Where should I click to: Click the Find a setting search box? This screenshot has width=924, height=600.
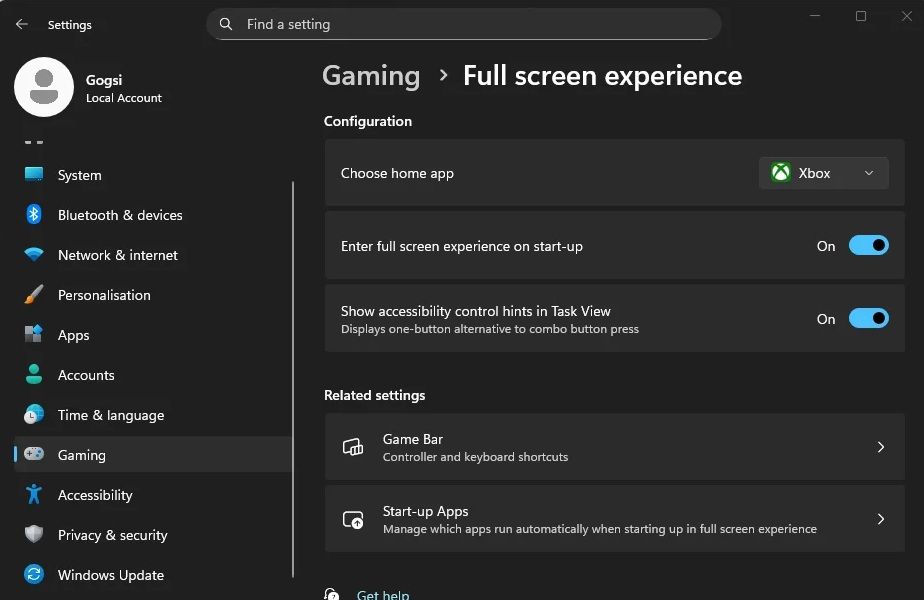coord(463,24)
